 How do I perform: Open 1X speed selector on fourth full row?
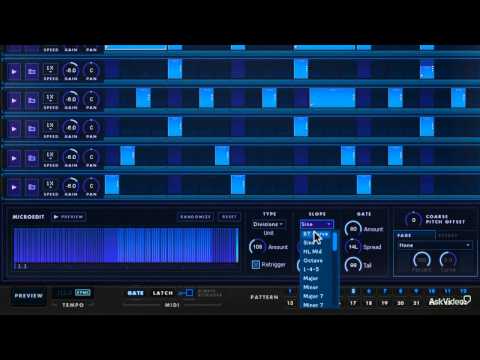pos(50,156)
